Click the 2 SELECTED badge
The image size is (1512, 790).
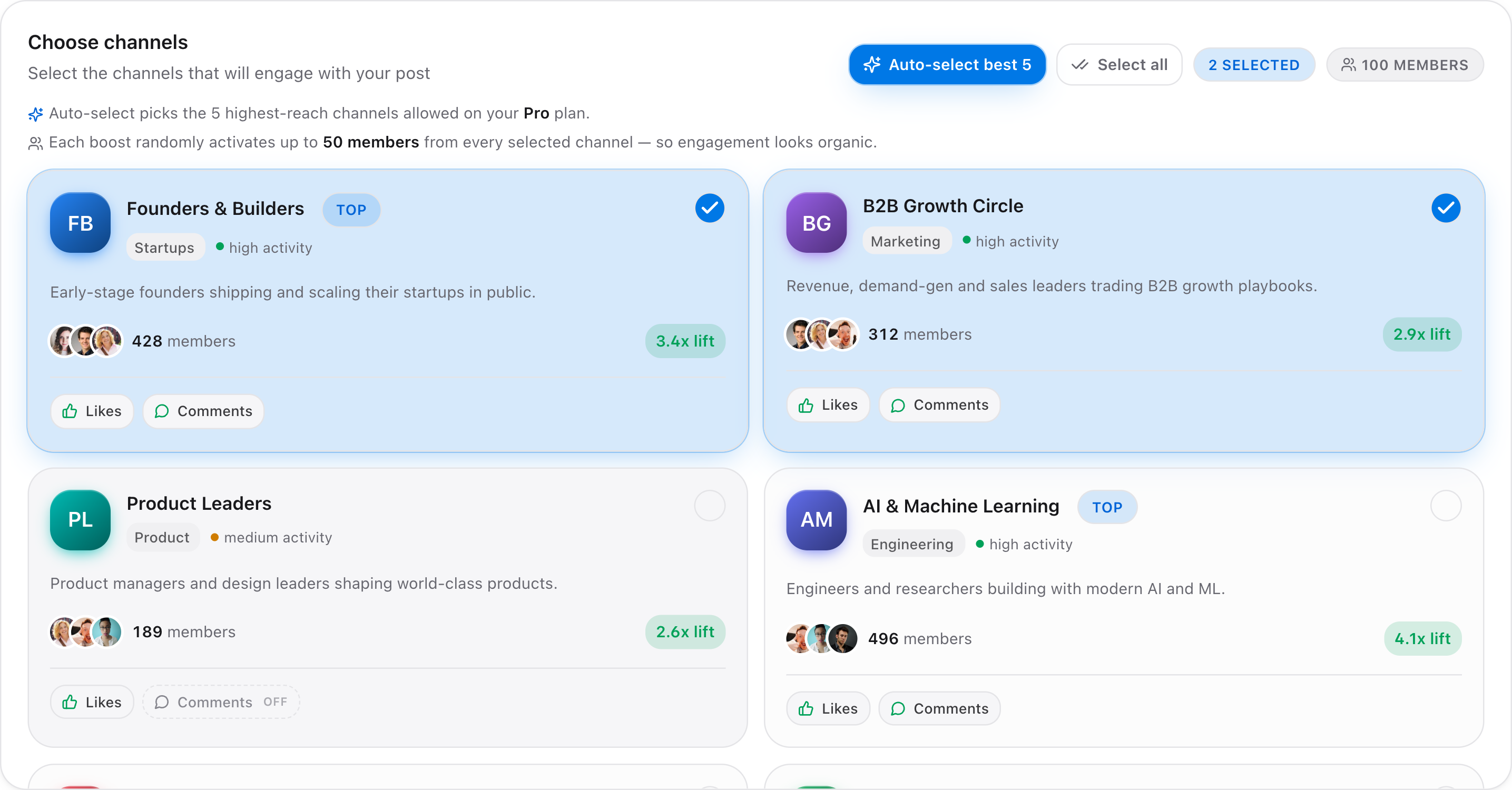1254,65
